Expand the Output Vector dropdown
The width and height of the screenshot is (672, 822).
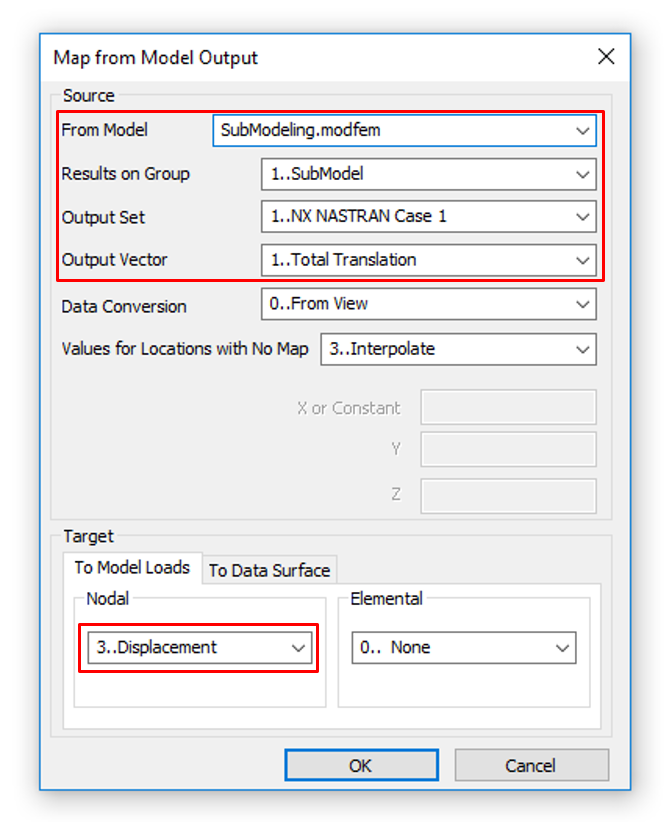click(x=428, y=260)
